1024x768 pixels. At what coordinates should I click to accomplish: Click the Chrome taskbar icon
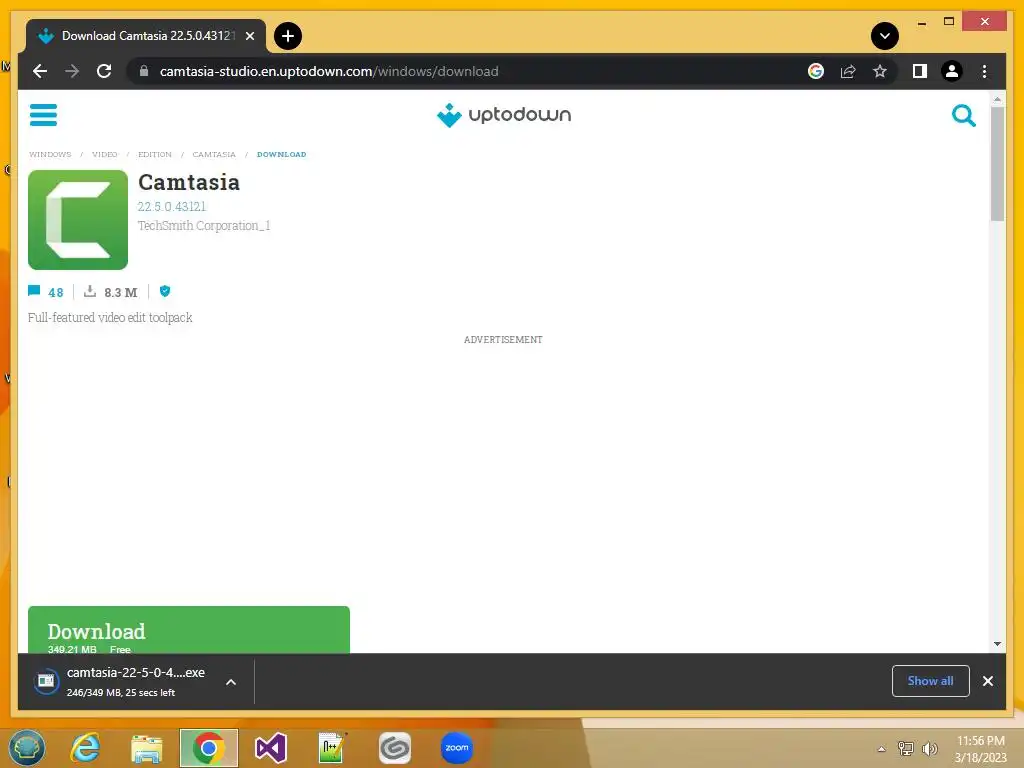click(x=208, y=748)
